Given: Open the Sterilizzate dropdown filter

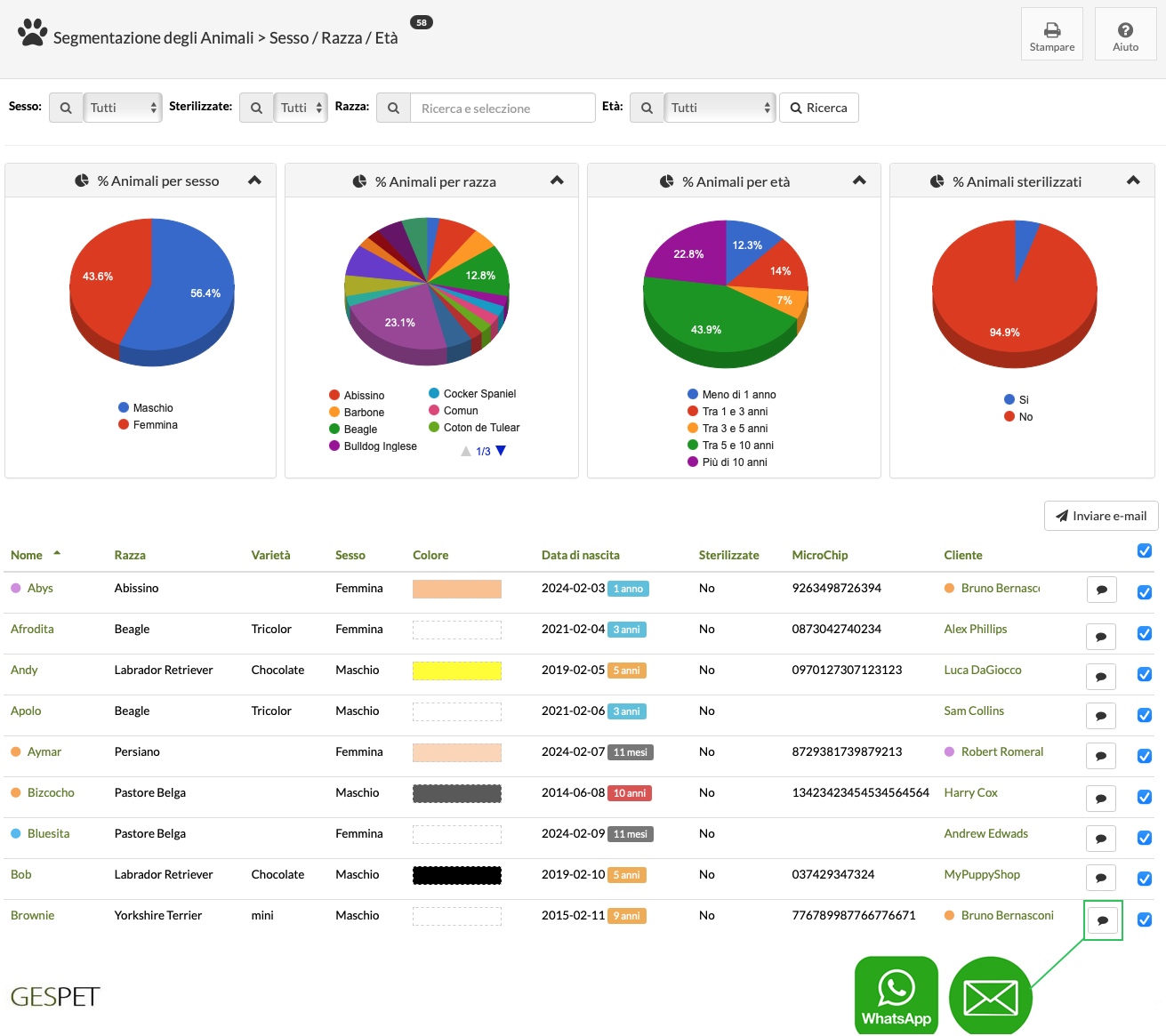Looking at the screenshot, I should point(301,108).
